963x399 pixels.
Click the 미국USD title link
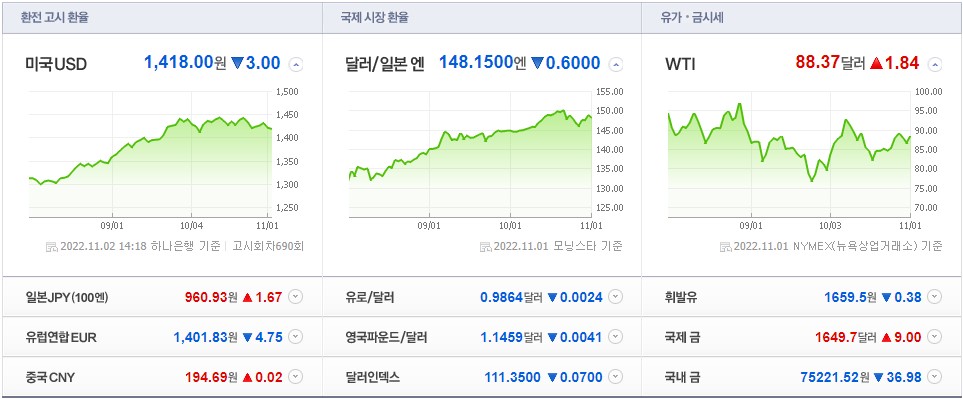point(56,64)
